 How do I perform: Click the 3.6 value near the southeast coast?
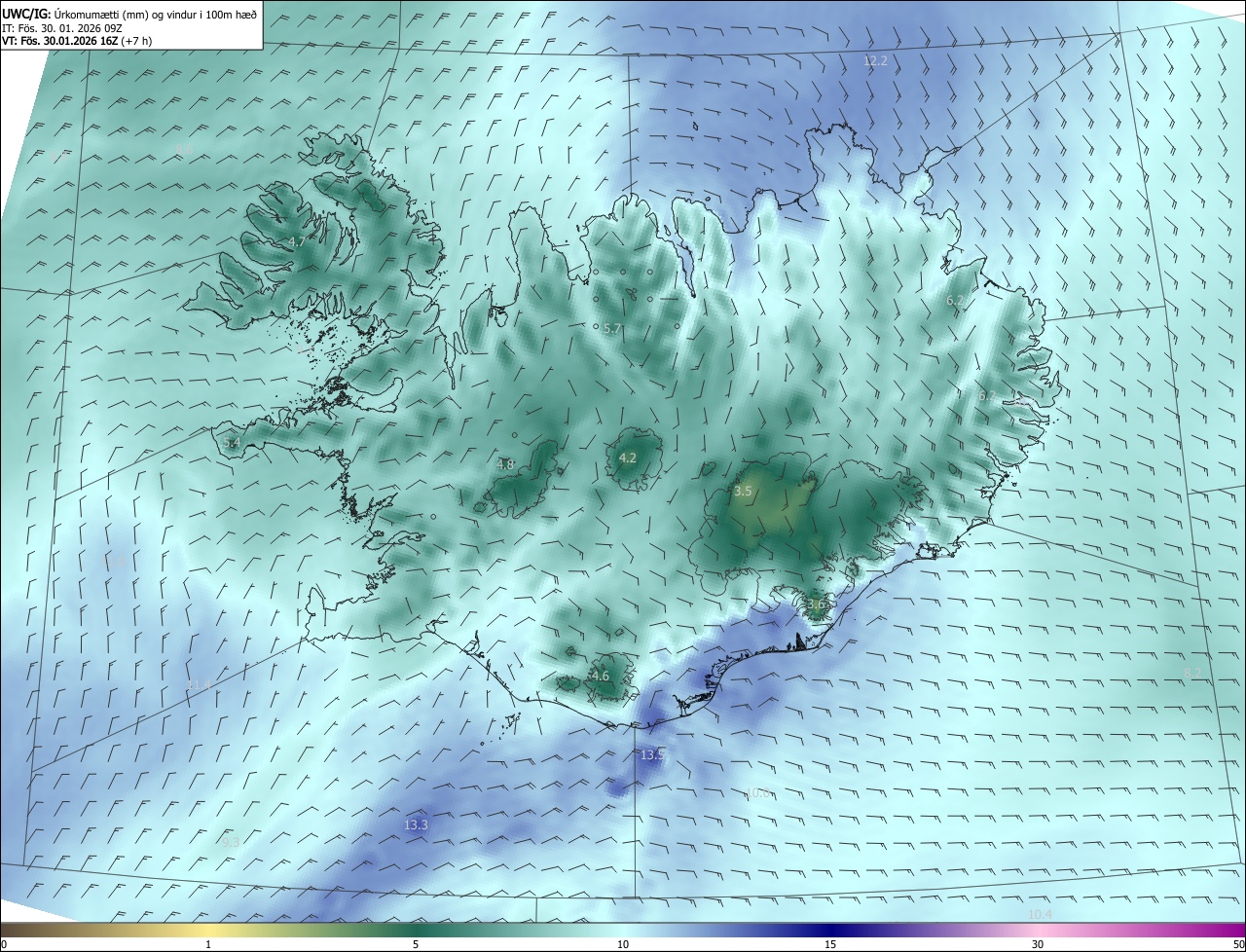817,604
